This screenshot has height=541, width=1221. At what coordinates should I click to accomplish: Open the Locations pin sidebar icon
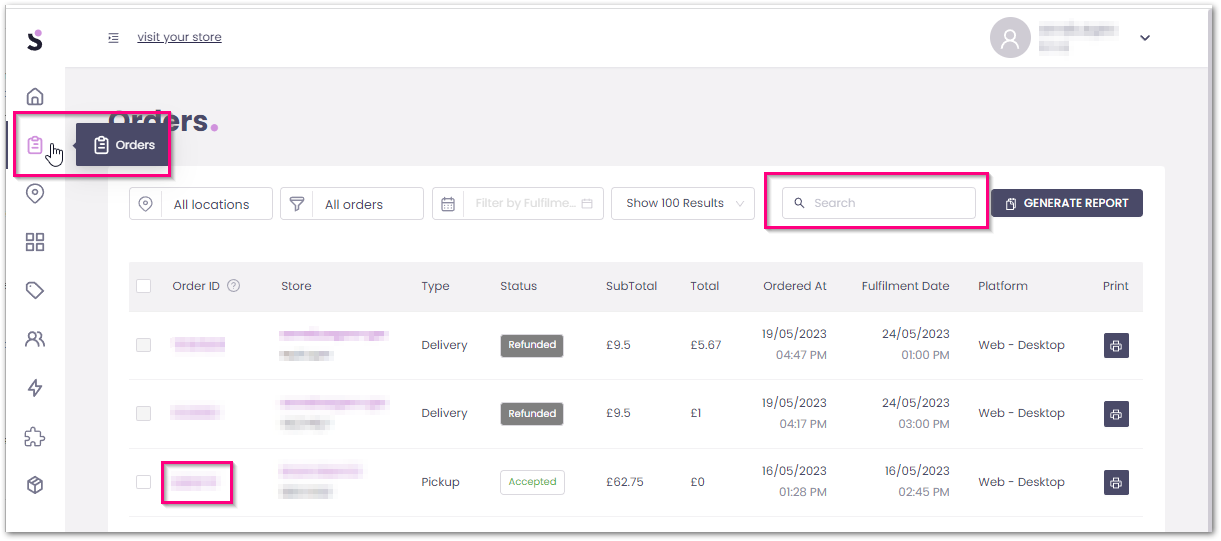35,194
